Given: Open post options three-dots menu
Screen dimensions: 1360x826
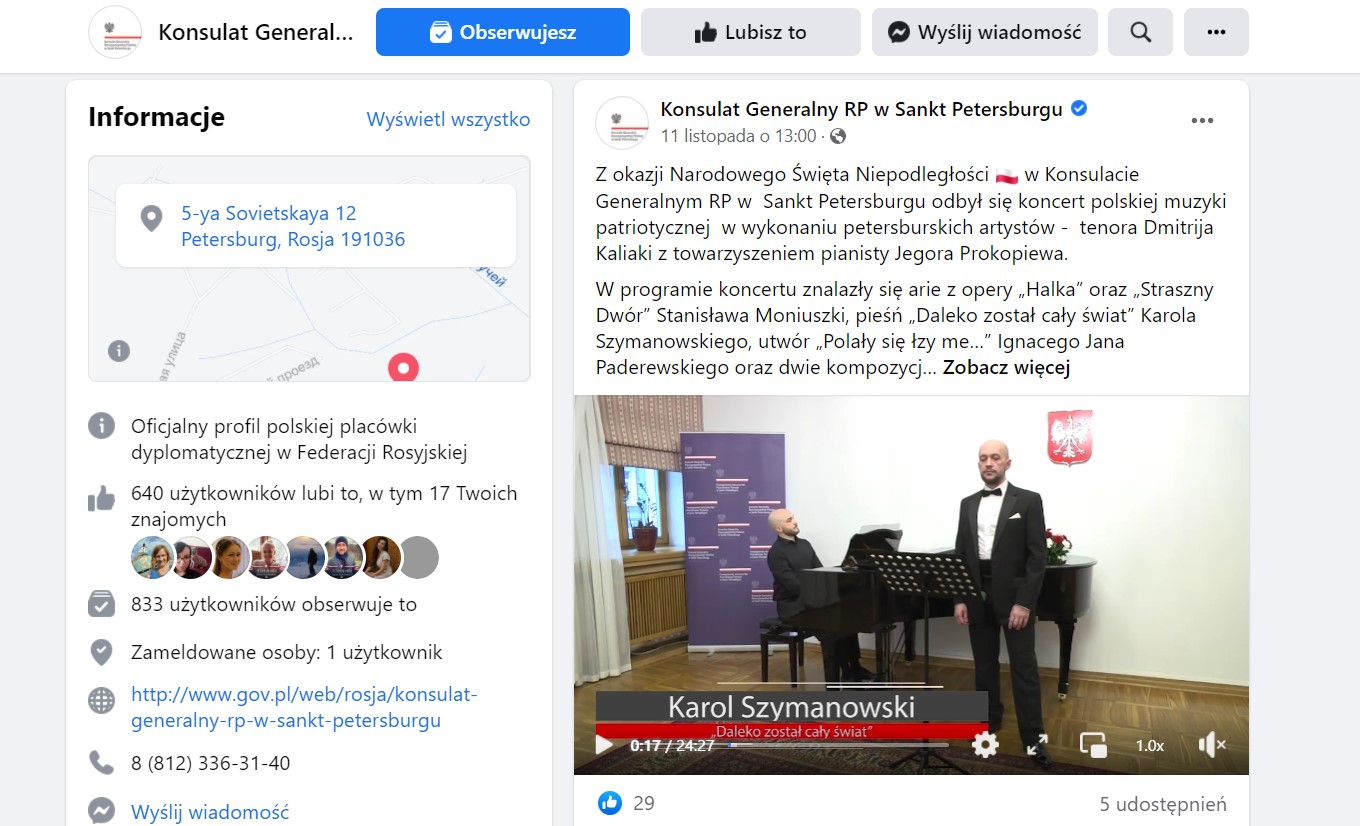Looking at the screenshot, I should point(1202,121).
